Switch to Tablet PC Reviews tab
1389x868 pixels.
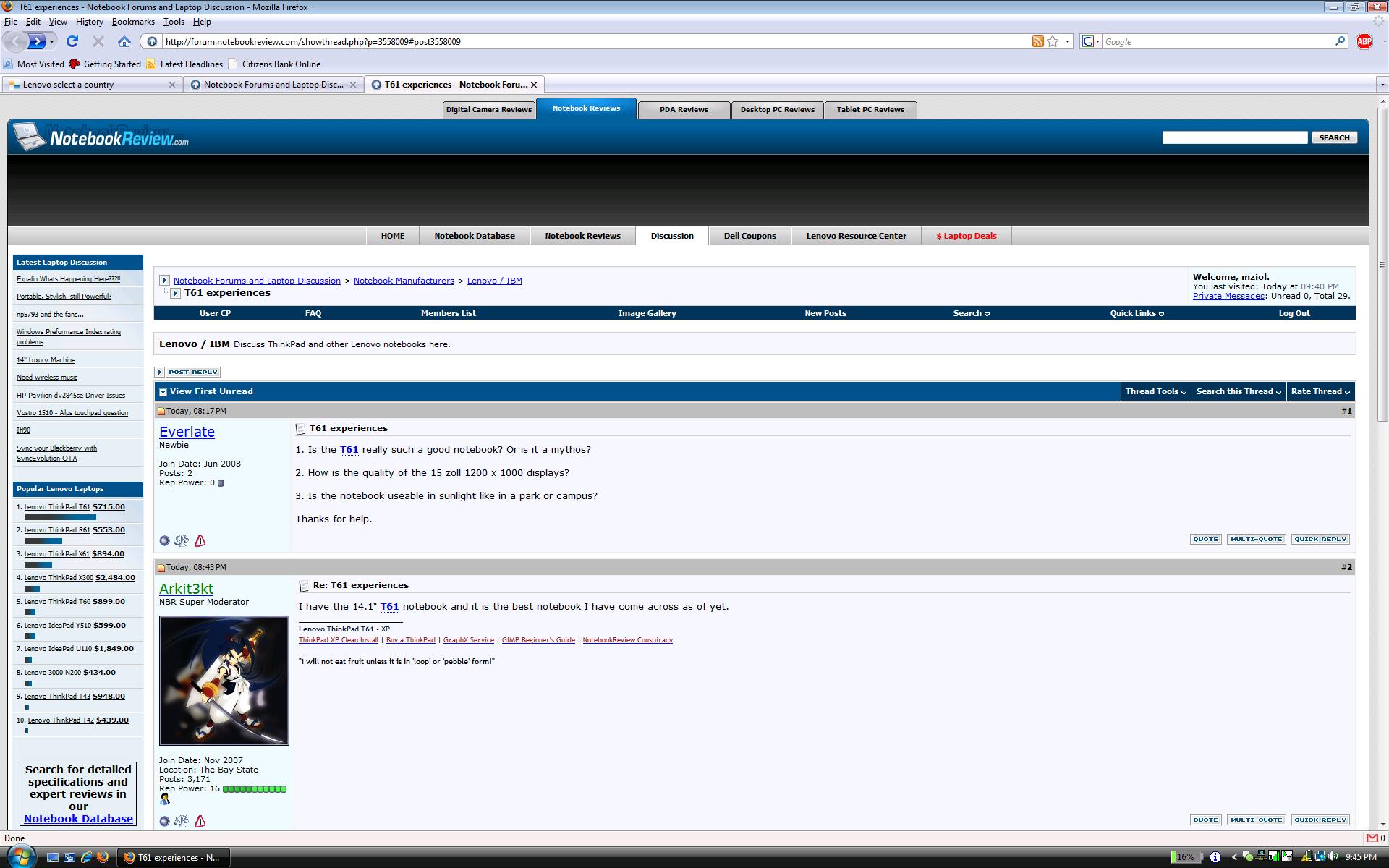[x=870, y=110]
